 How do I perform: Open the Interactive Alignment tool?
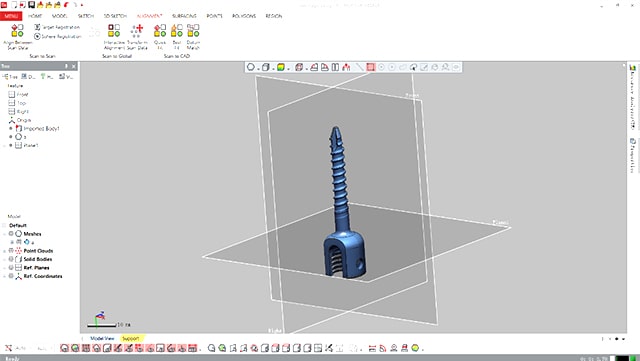point(114,36)
